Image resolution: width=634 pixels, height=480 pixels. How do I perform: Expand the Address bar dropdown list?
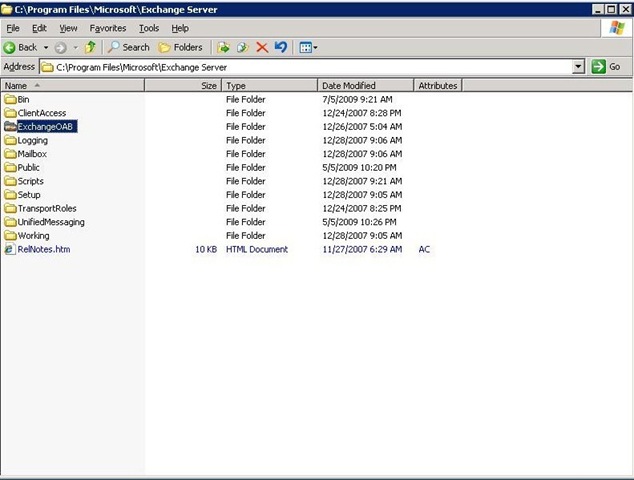pyautogui.click(x=579, y=67)
